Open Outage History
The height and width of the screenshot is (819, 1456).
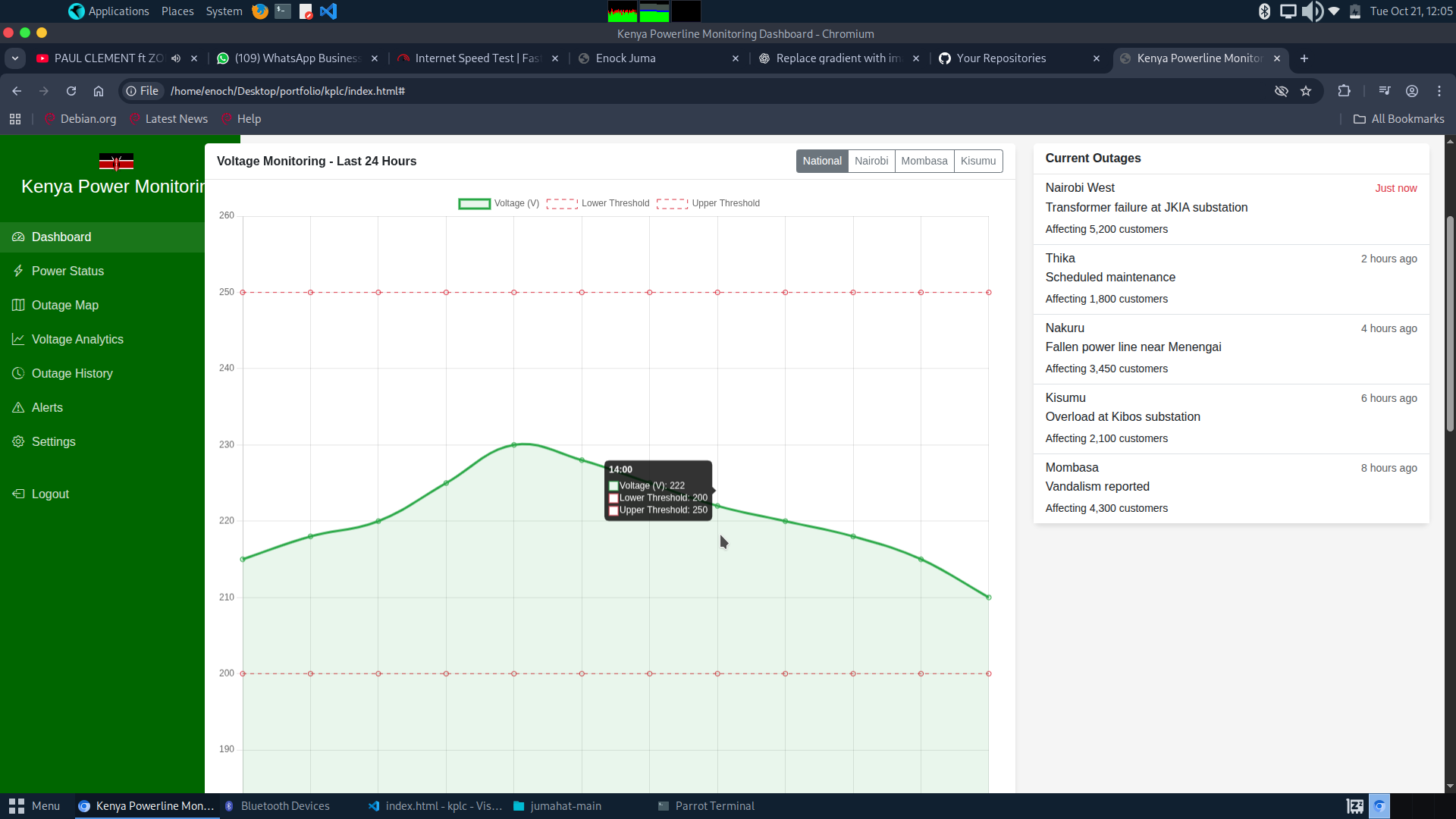click(72, 373)
